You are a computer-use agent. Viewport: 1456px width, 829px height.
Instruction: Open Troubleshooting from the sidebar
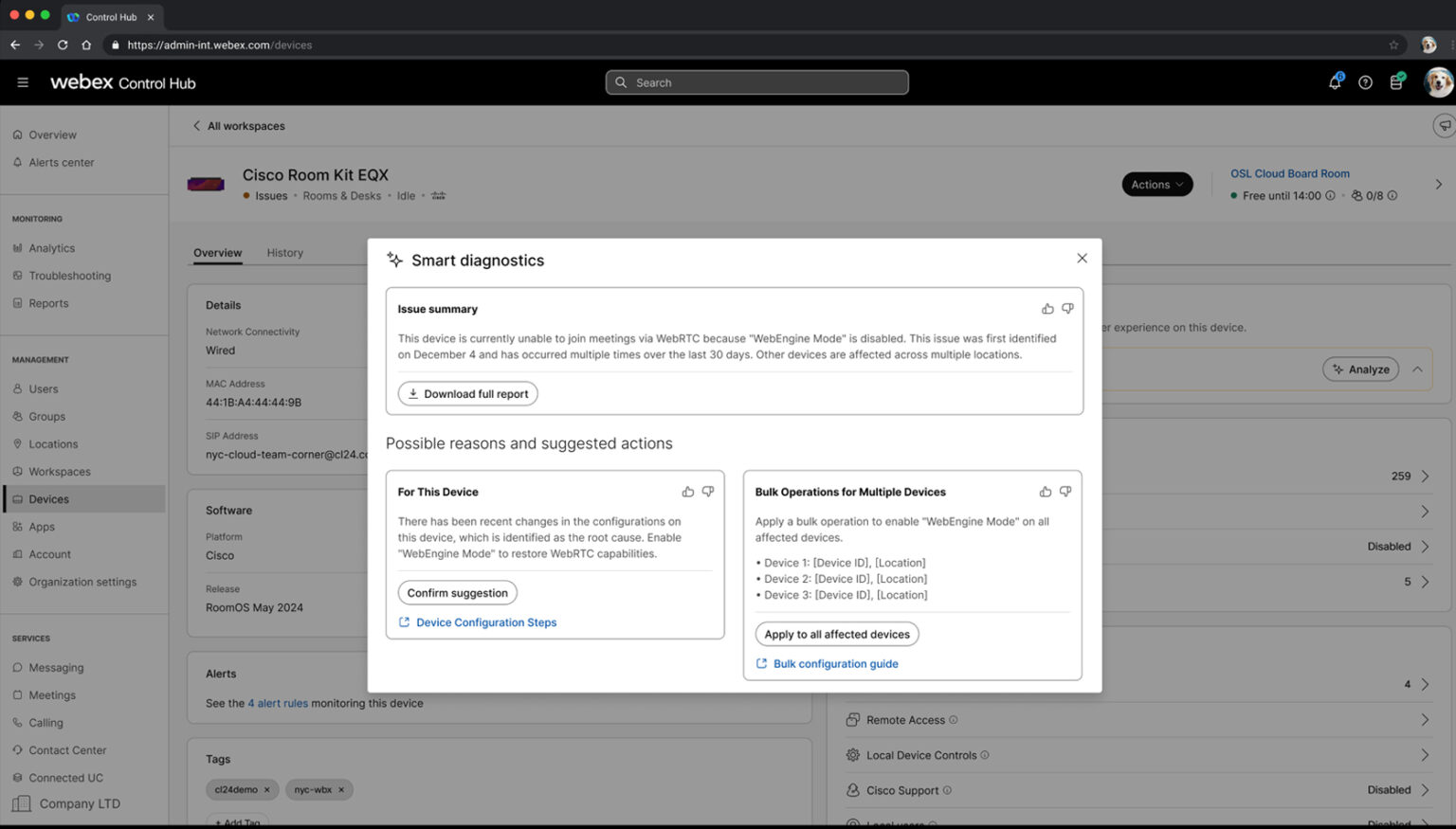tap(69, 275)
